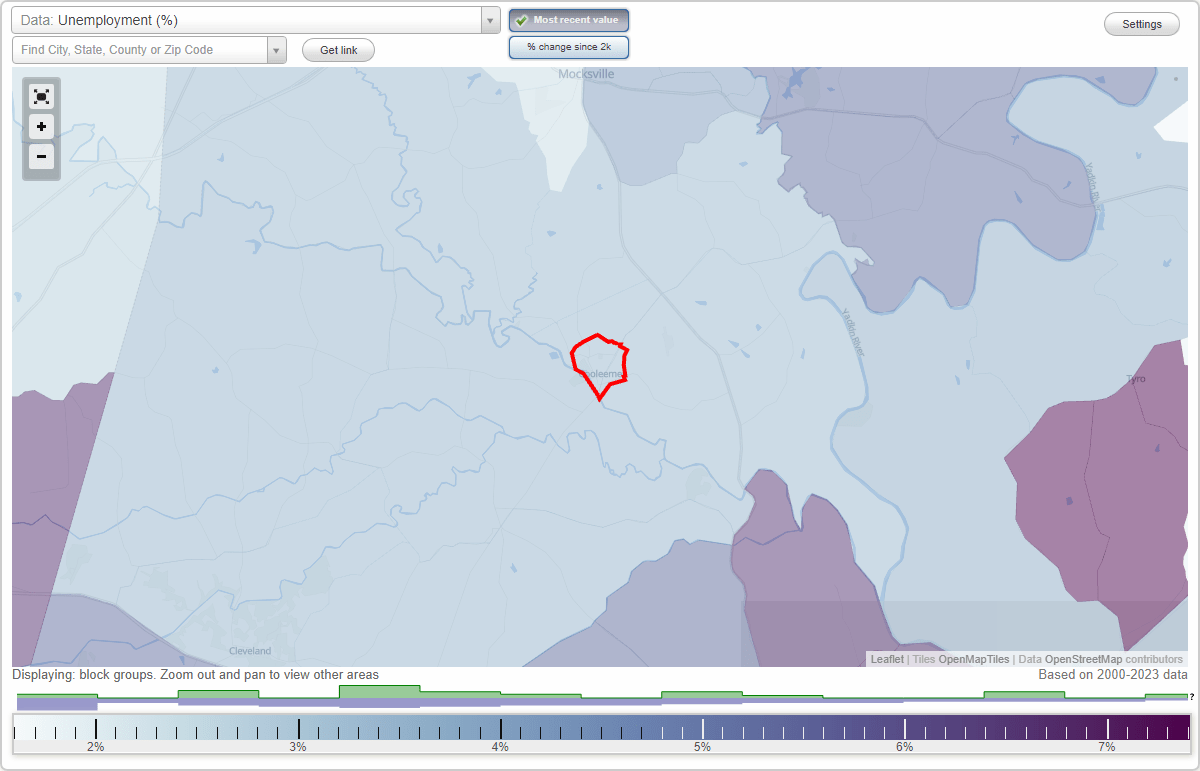
Task: Click the fit-to-extent map control icon
Action: click(x=41, y=96)
